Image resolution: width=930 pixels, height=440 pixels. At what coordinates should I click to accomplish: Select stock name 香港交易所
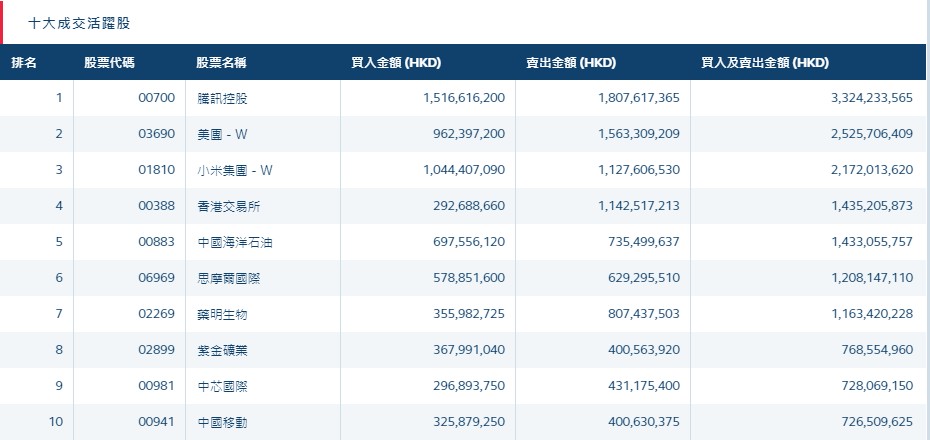tap(229, 206)
